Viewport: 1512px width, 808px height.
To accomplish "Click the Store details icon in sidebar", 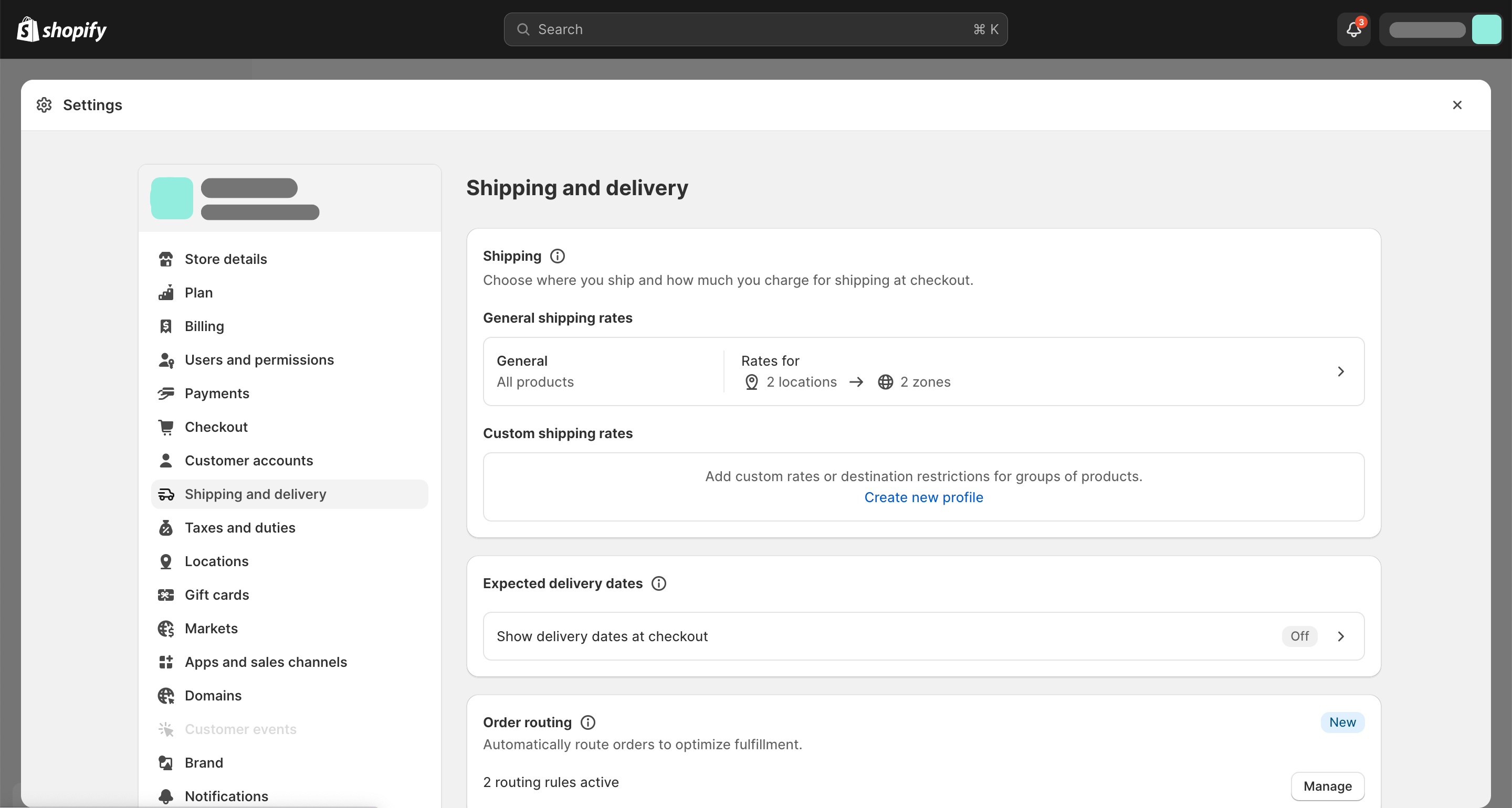I will pos(166,258).
